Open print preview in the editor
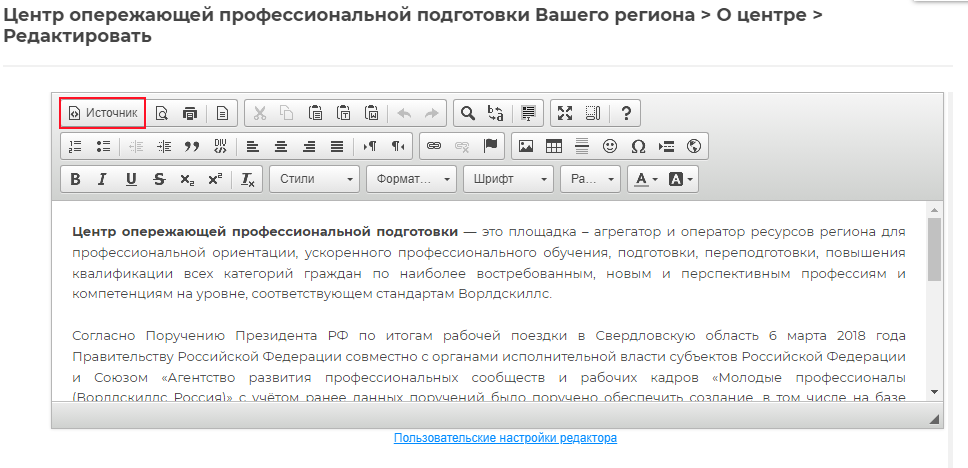 pyautogui.click(x=161, y=113)
